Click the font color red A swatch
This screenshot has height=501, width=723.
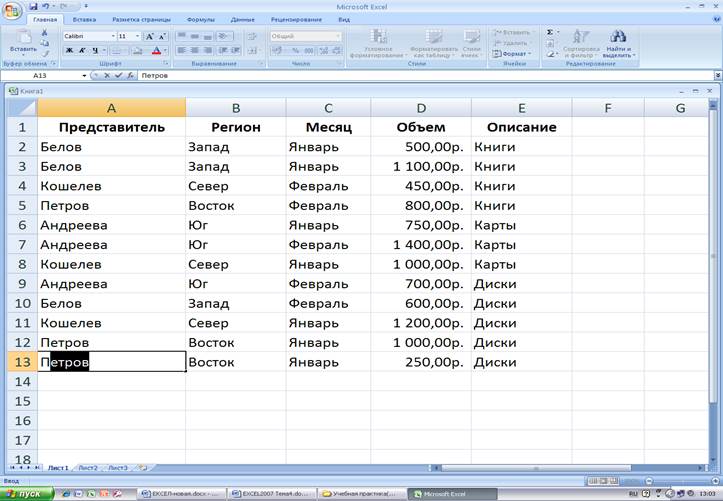click(x=156, y=50)
